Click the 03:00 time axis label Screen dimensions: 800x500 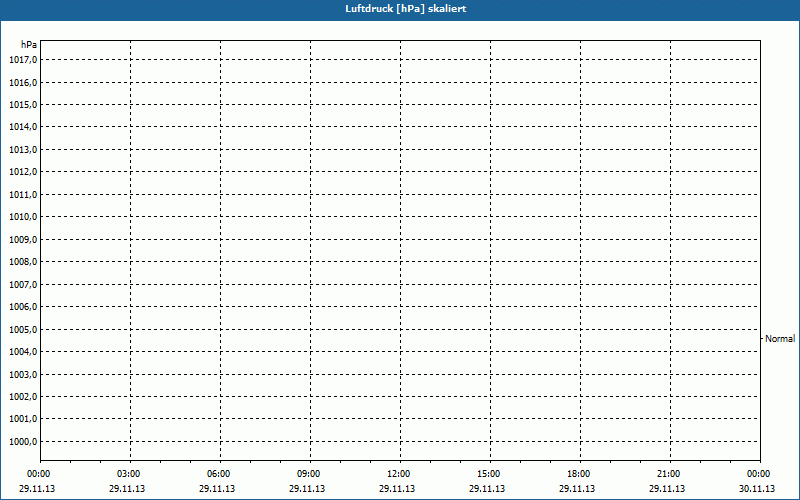[129, 474]
